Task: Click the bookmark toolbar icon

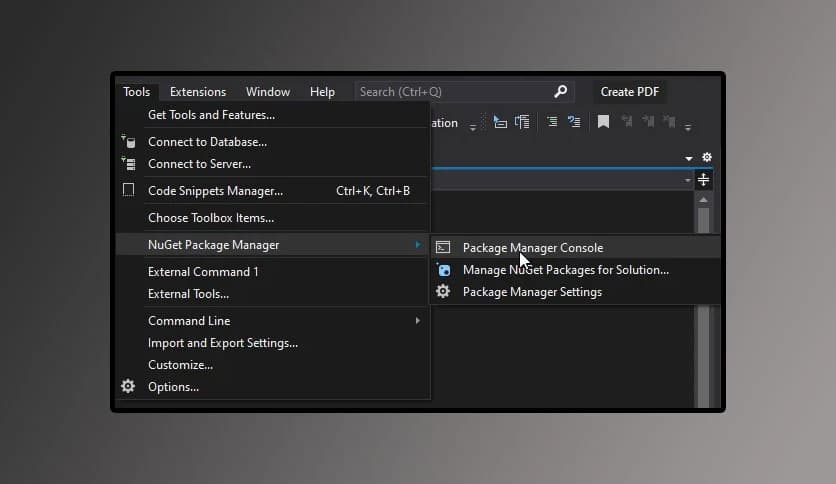Action: click(603, 122)
